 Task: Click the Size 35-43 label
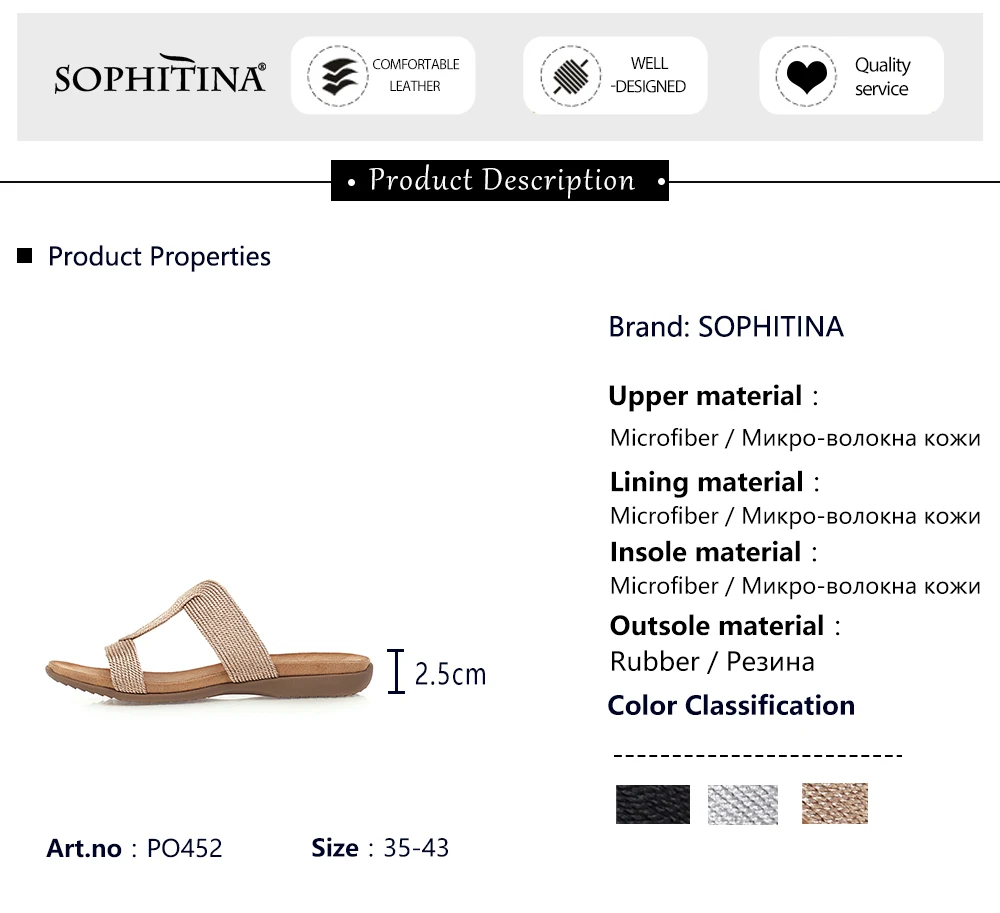pos(380,848)
